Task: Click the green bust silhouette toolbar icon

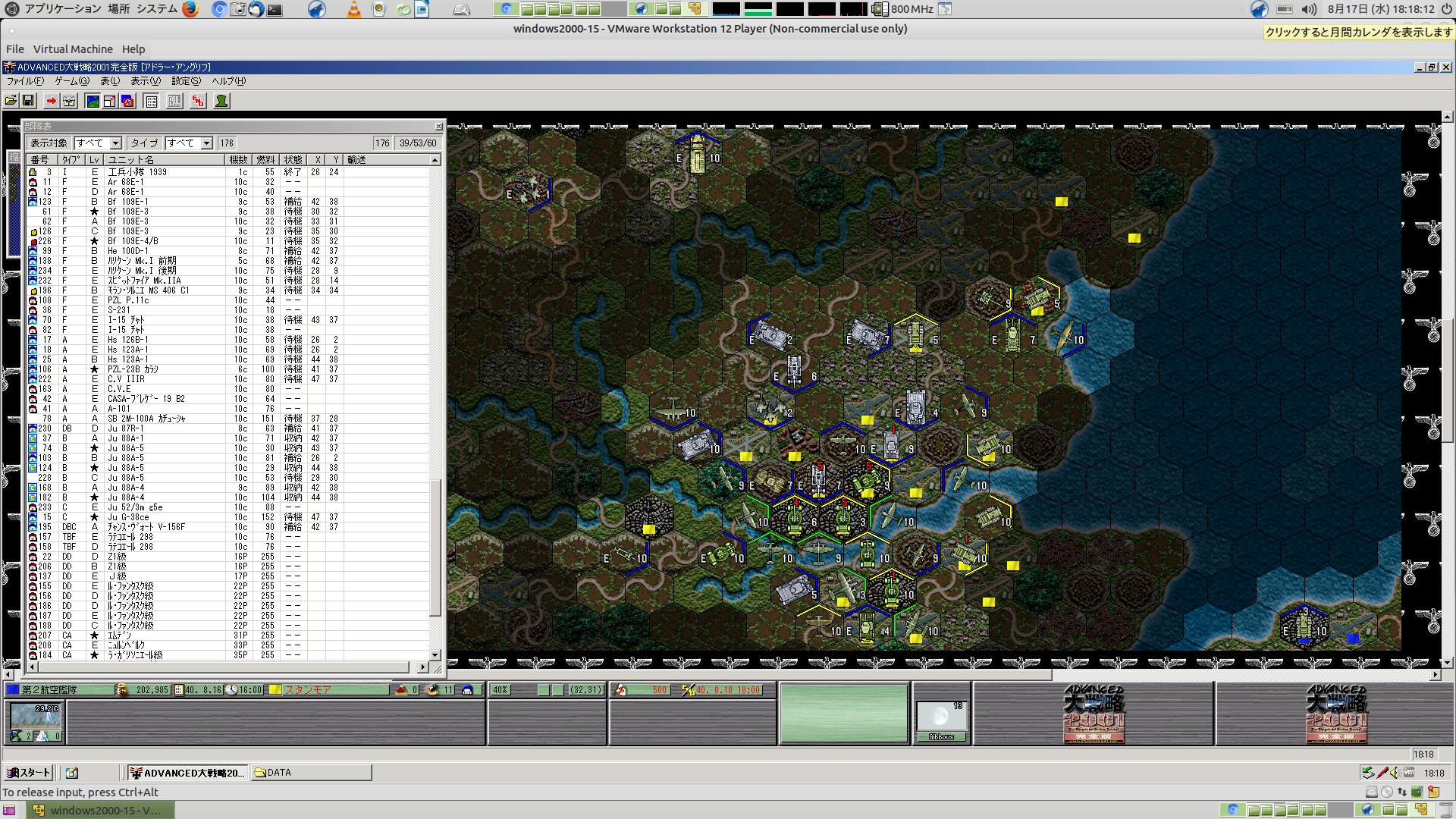Action: pyautogui.click(x=221, y=101)
